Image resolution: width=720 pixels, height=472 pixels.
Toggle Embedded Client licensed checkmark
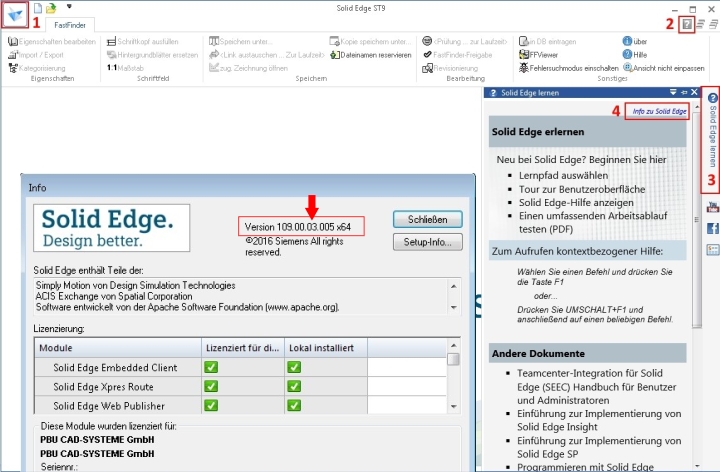pyautogui.click(x=211, y=367)
